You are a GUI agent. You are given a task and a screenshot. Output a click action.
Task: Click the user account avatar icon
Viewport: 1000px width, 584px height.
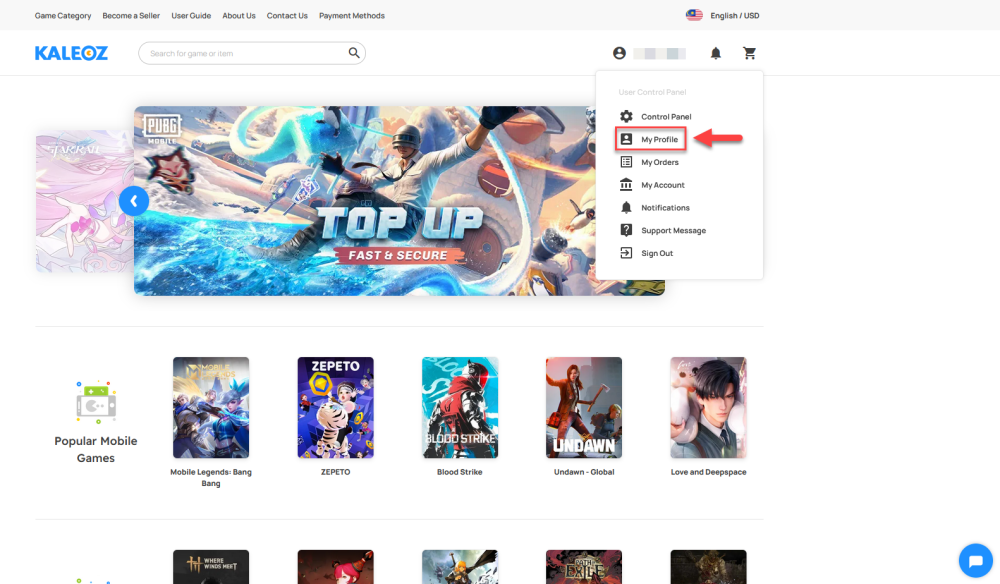(620, 53)
